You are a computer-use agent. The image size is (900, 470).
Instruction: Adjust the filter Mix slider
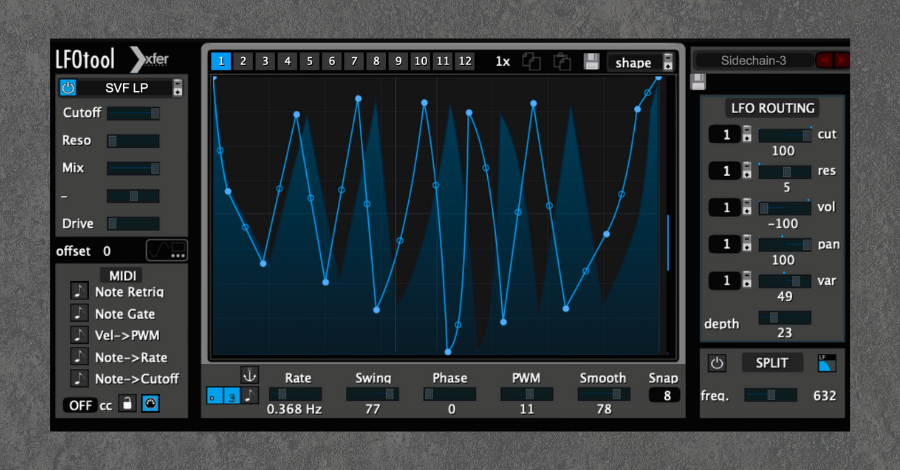click(133, 168)
